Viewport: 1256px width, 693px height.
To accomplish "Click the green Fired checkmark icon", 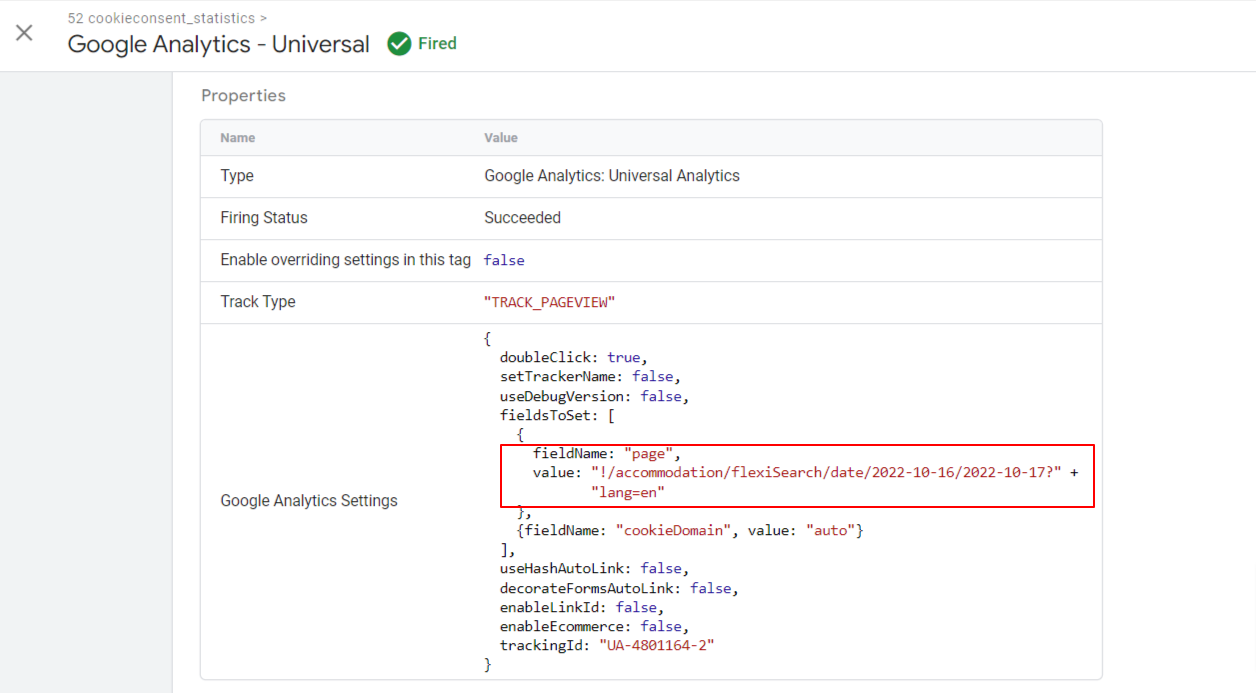I will click(399, 44).
